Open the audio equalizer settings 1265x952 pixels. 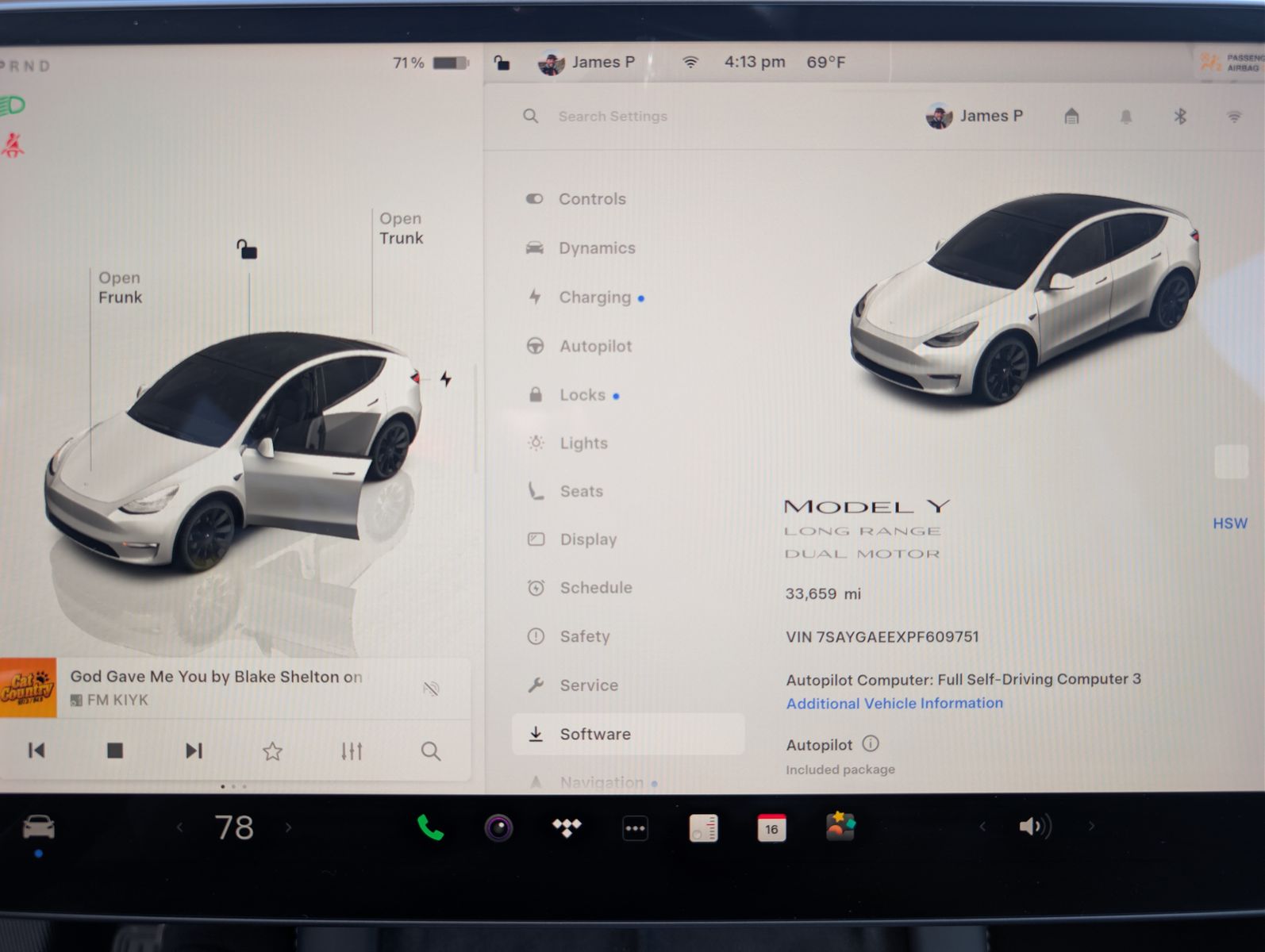tap(352, 750)
